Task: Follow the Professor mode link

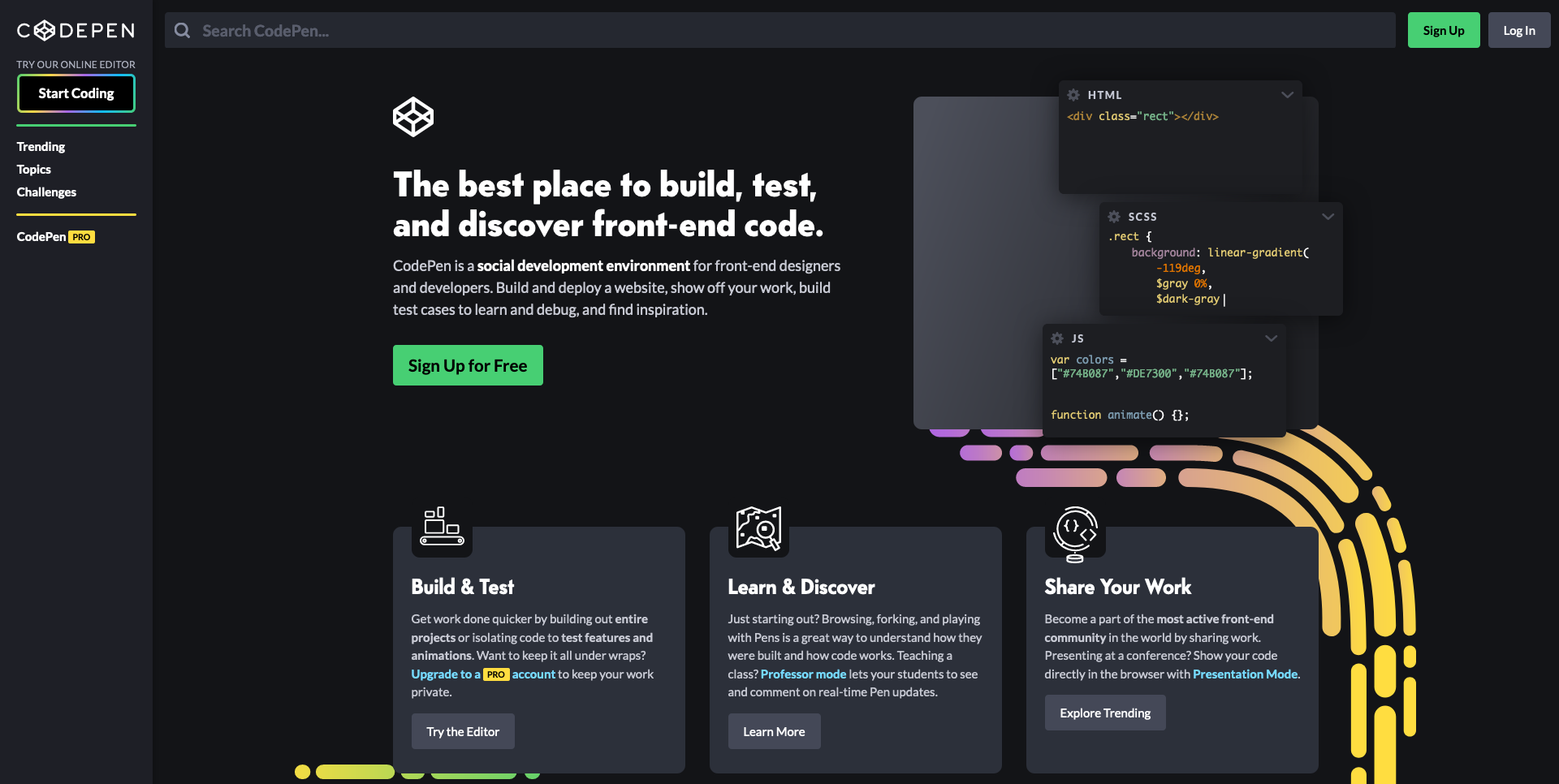Action: (803, 674)
